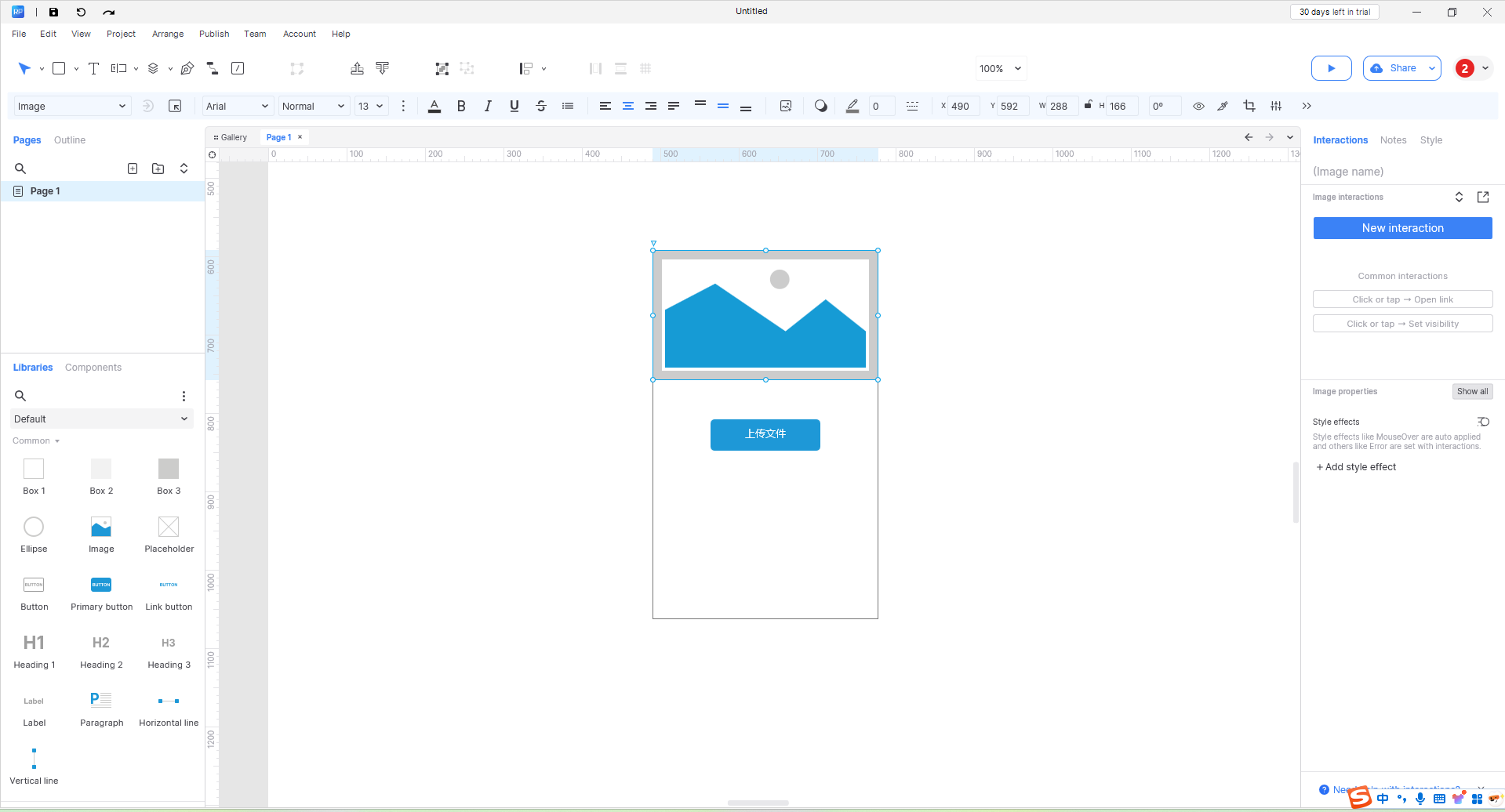Image resolution: width=1505 pixels, height=812 pixels.
Task: Open the font size 13 dropdown
Action: pyautogui.click(x=372, y=106)
